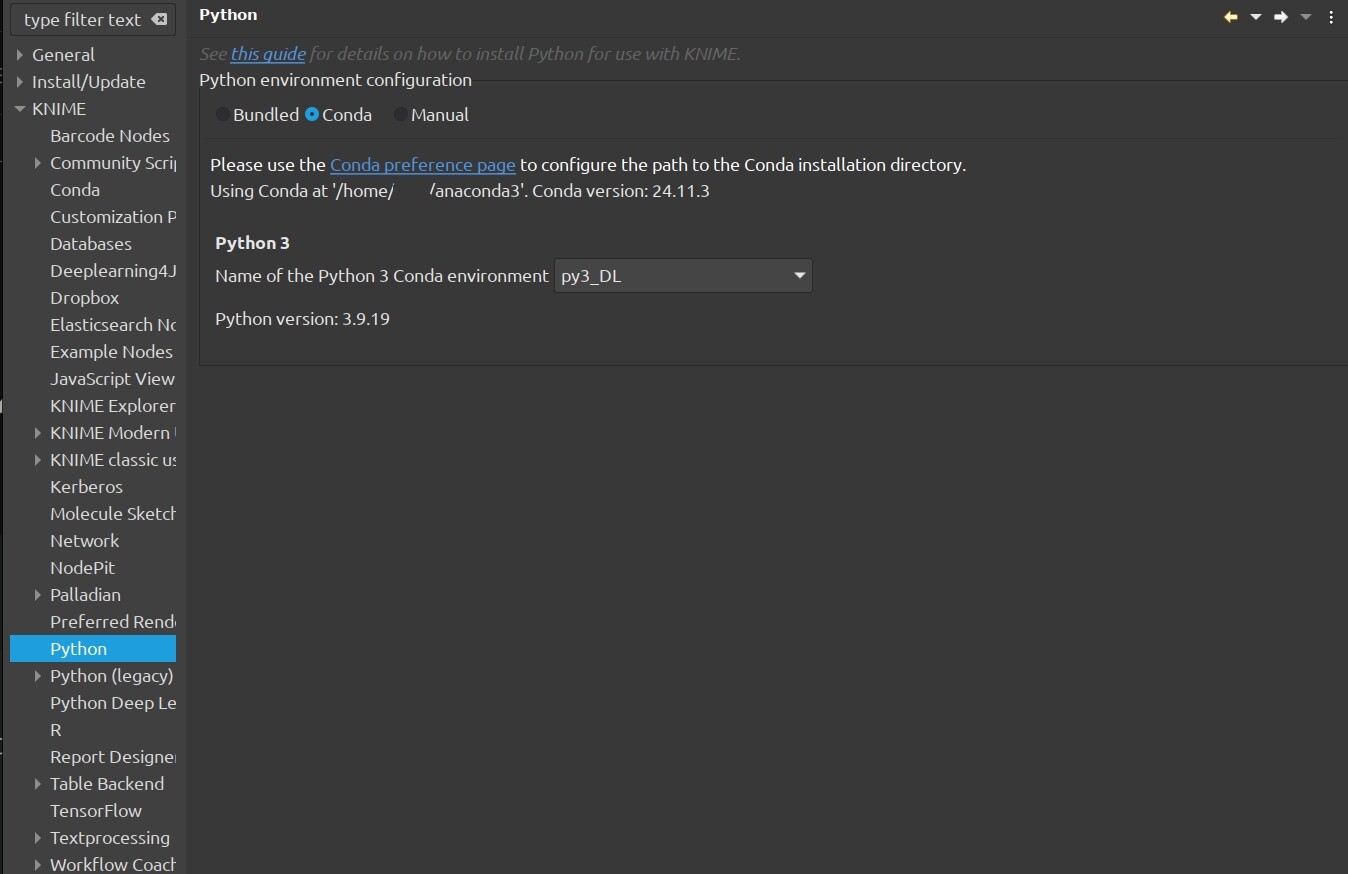Open Barcode Nodes preferences
The width and height of the screenshot is (1348, 874).
[x=110, y=136]
